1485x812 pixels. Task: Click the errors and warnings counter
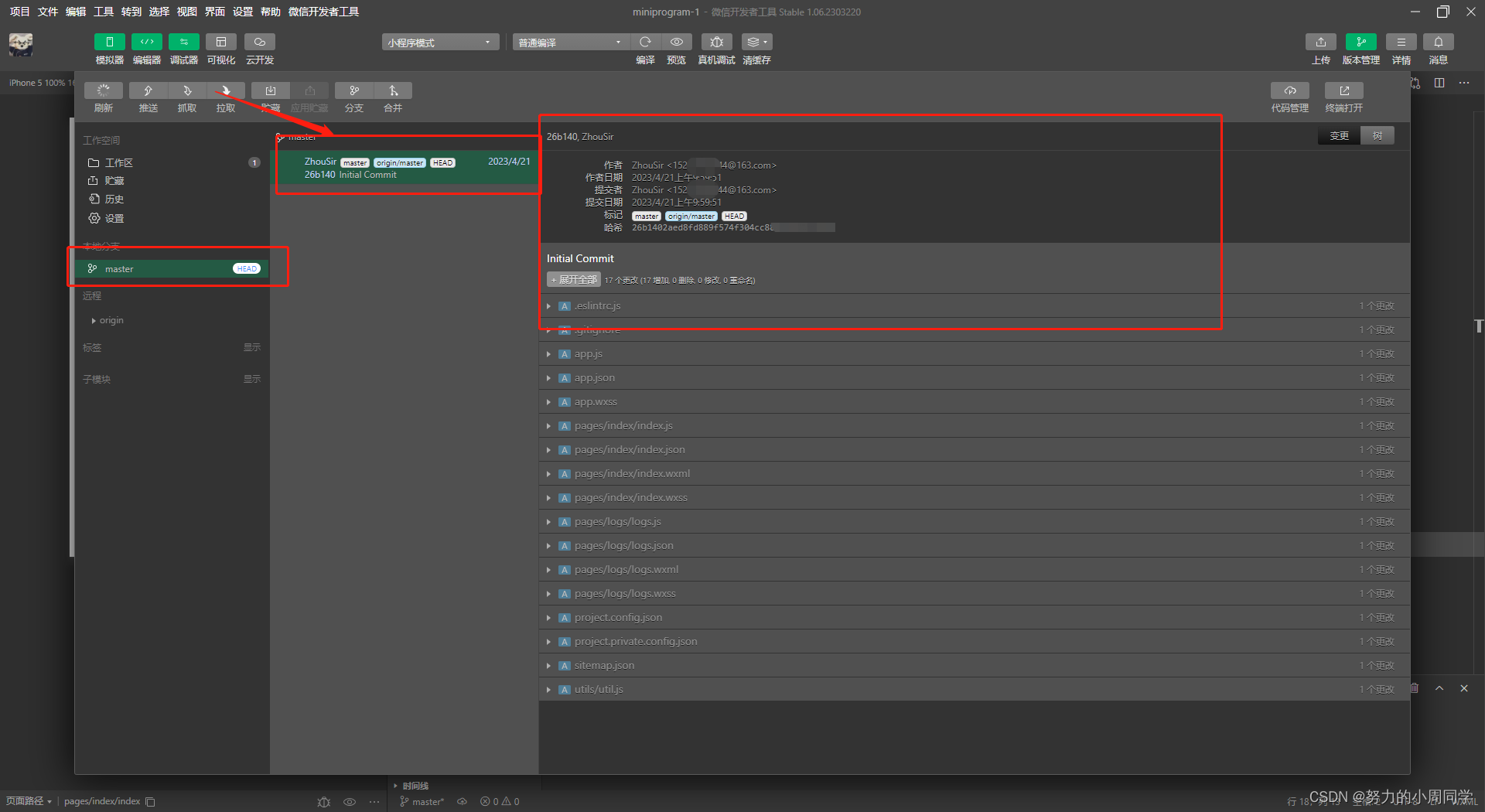500,802
